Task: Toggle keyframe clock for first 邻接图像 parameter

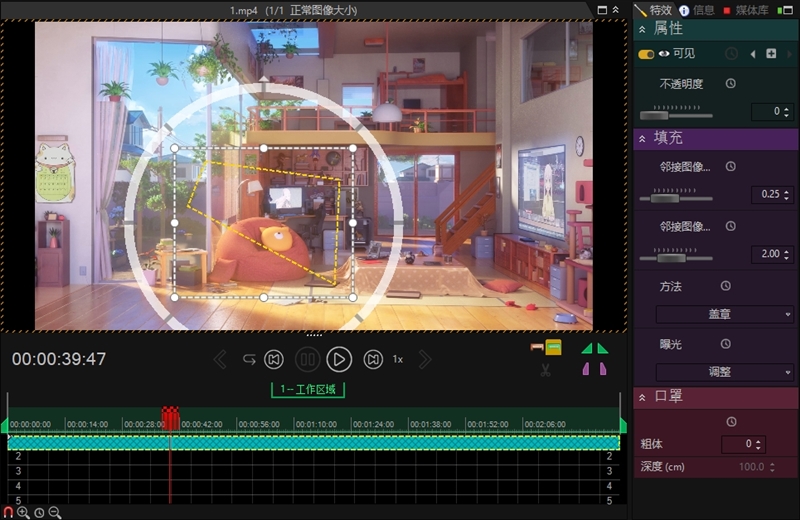Action: (731, 166)
